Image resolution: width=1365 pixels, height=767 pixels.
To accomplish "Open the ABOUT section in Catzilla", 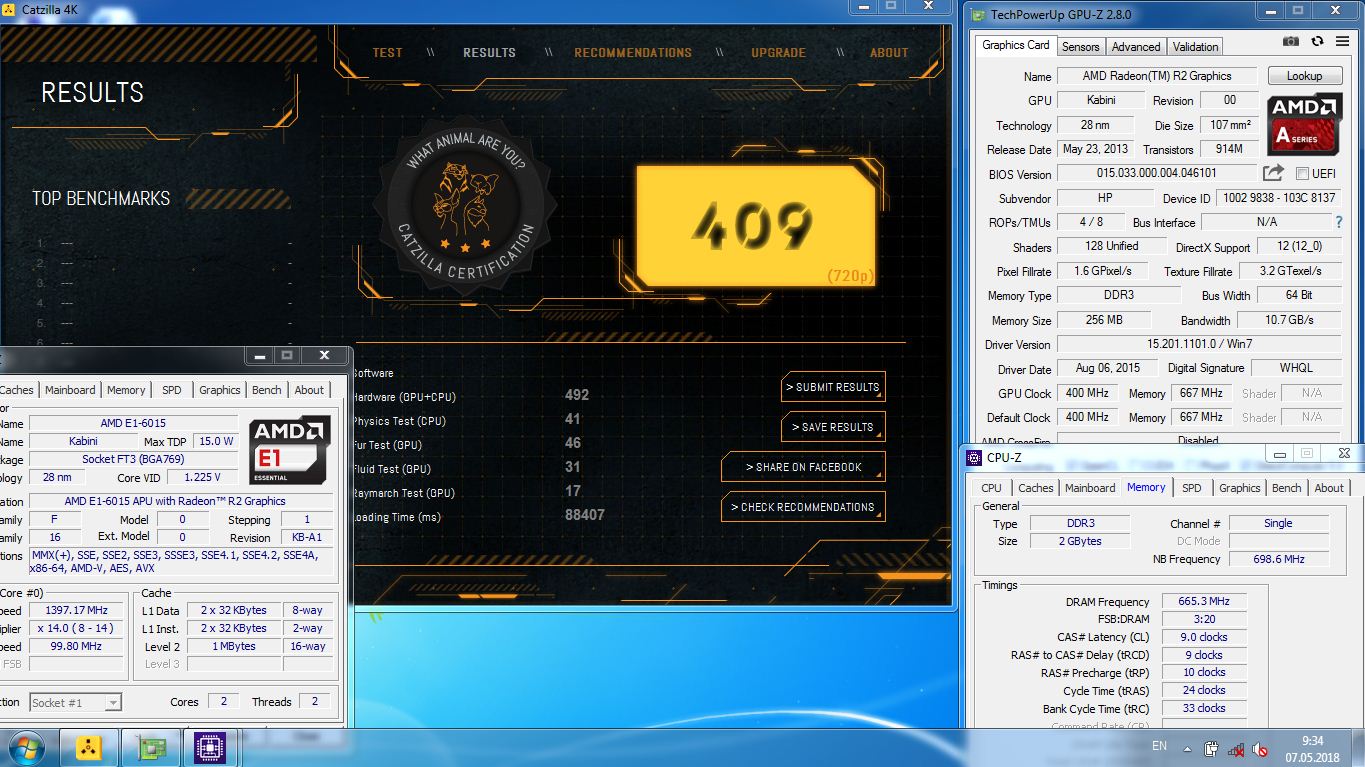I will [889, 52].
